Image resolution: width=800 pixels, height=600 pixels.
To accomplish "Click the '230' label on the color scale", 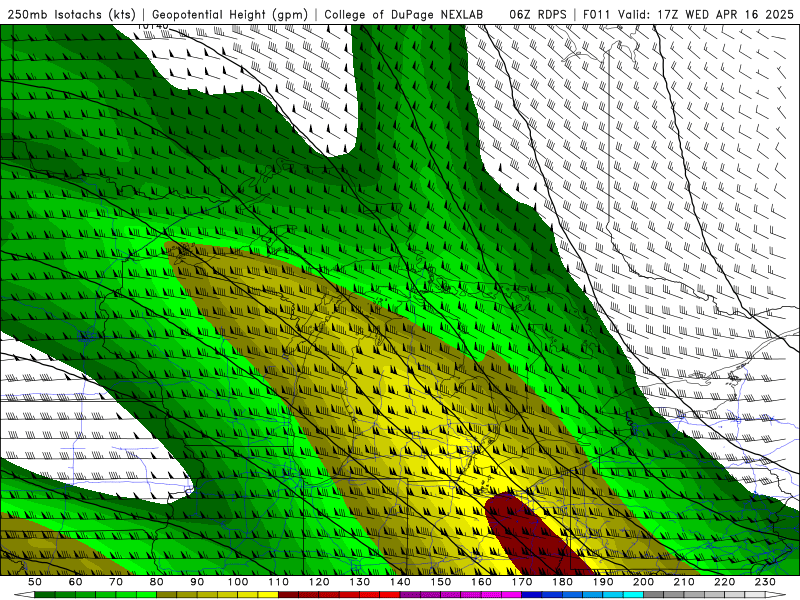I will coord(765,582).
